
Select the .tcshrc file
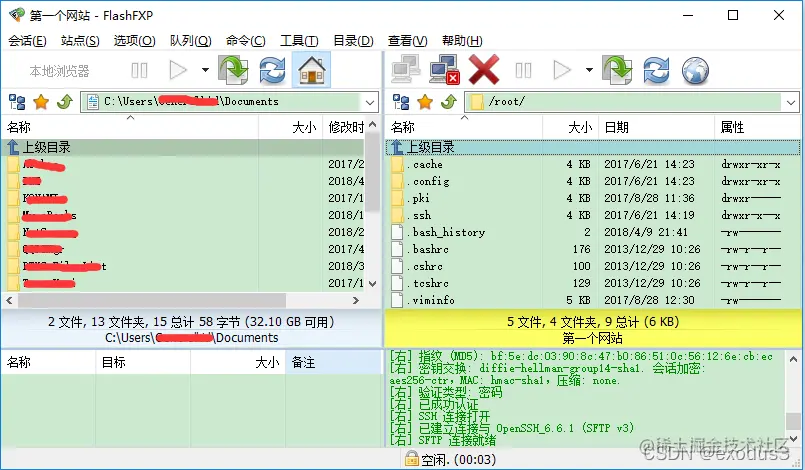click(593, 283)
